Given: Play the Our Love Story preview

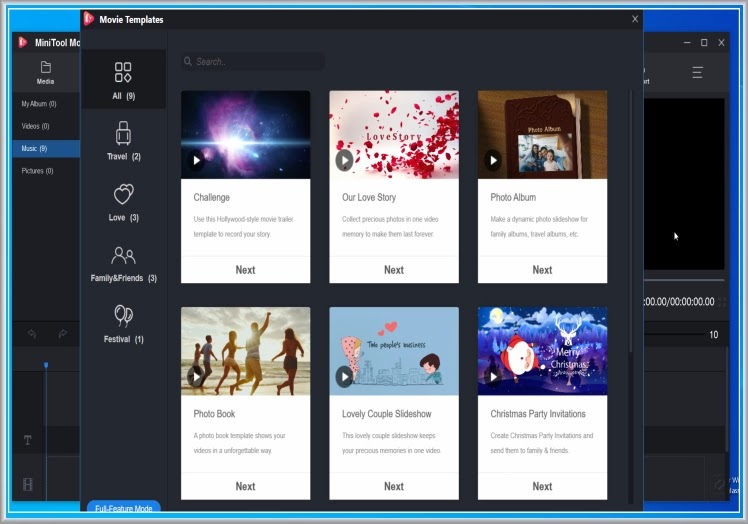Looking at the screenshot, I should 344,160.
